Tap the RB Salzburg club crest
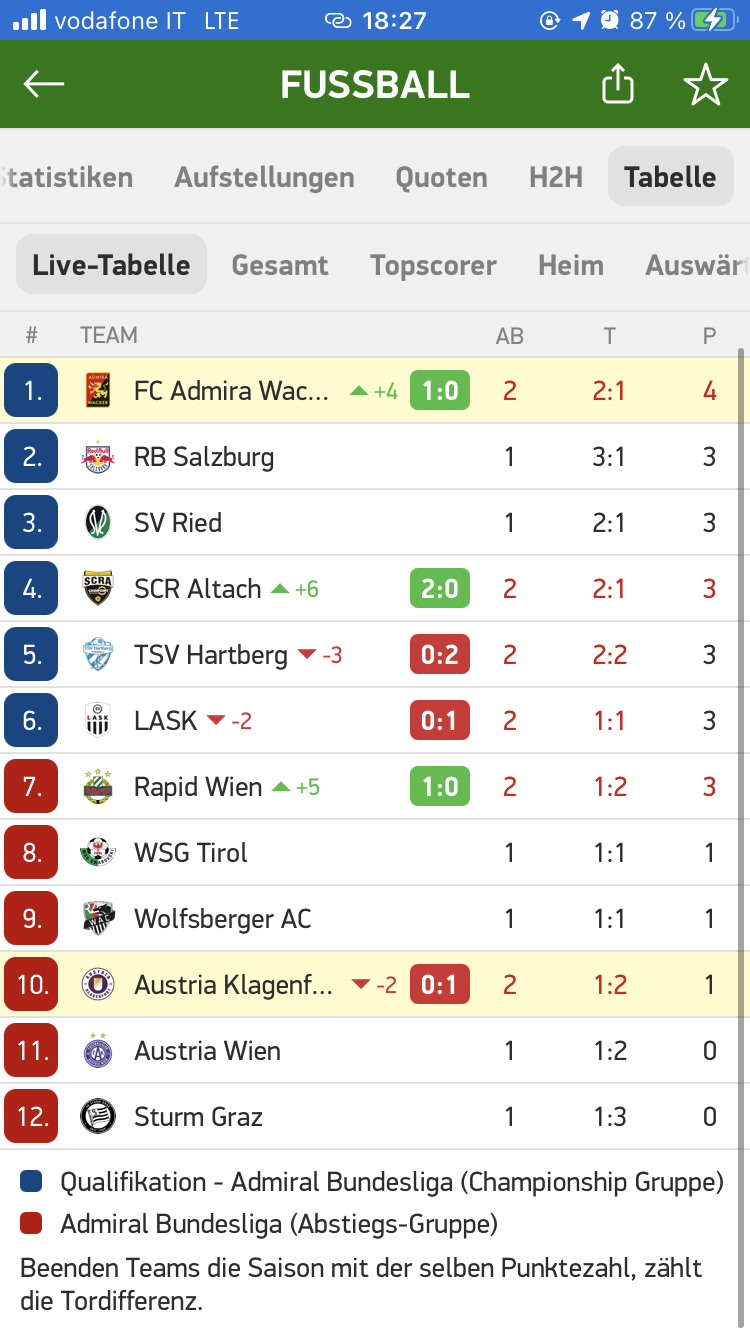 pyautogui.click(x=98, y=457)
